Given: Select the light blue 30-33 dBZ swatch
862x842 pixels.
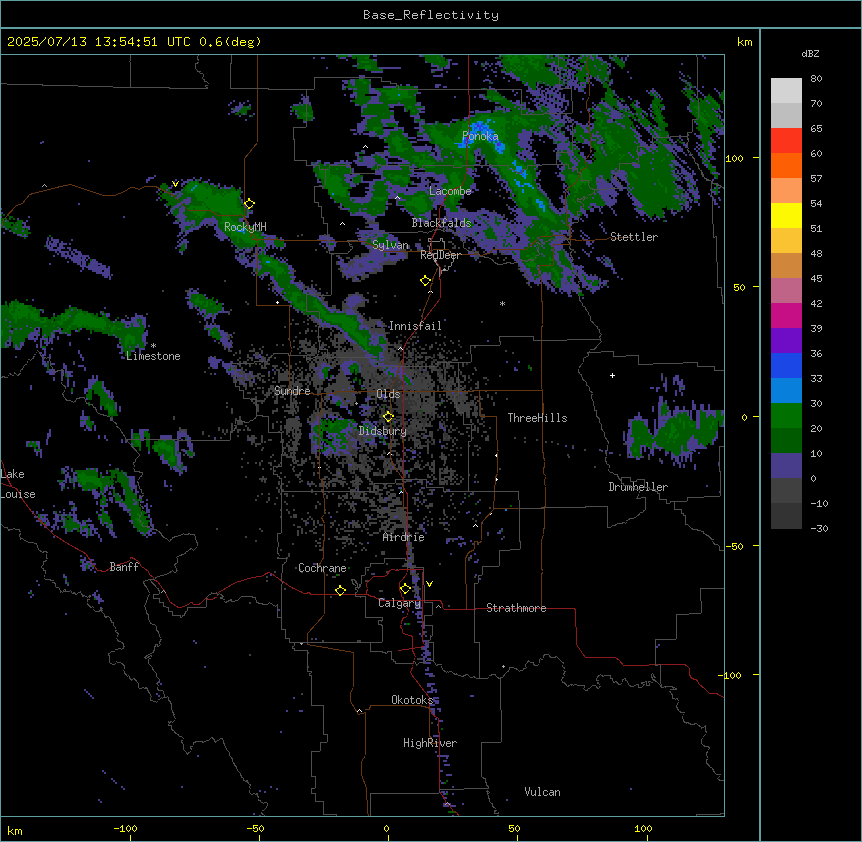Looking at the screenshot, I should coord(786,391).
